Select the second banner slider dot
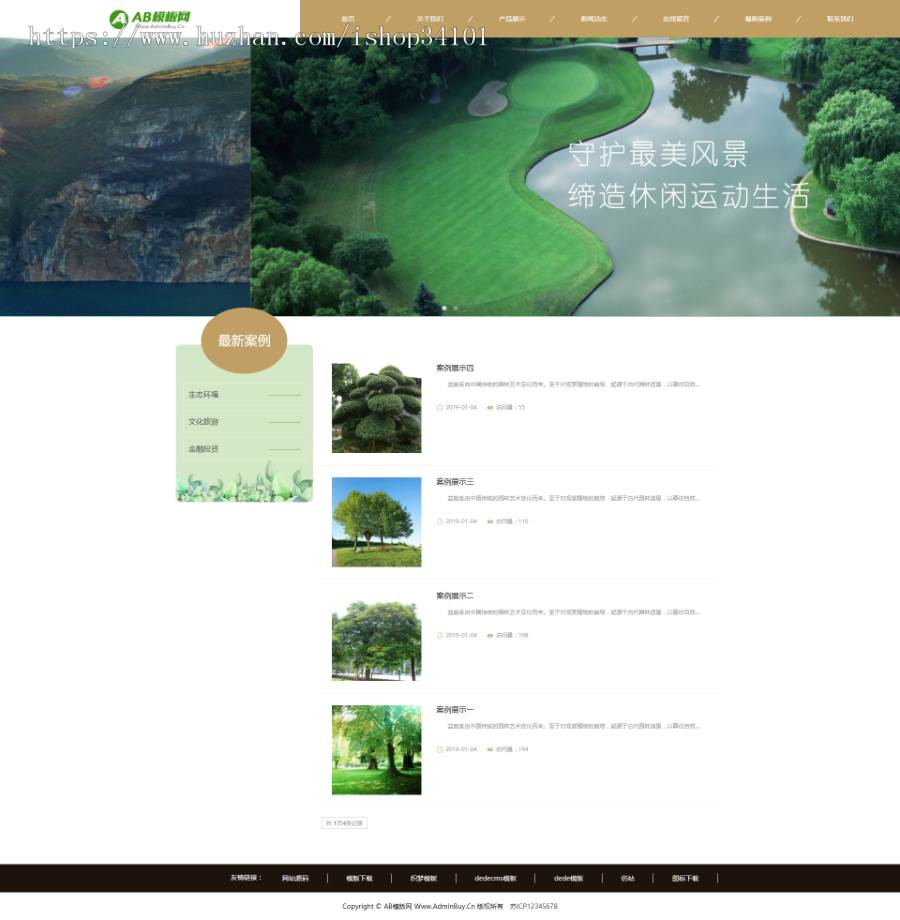900x920 pixels. tap(455, 308)
